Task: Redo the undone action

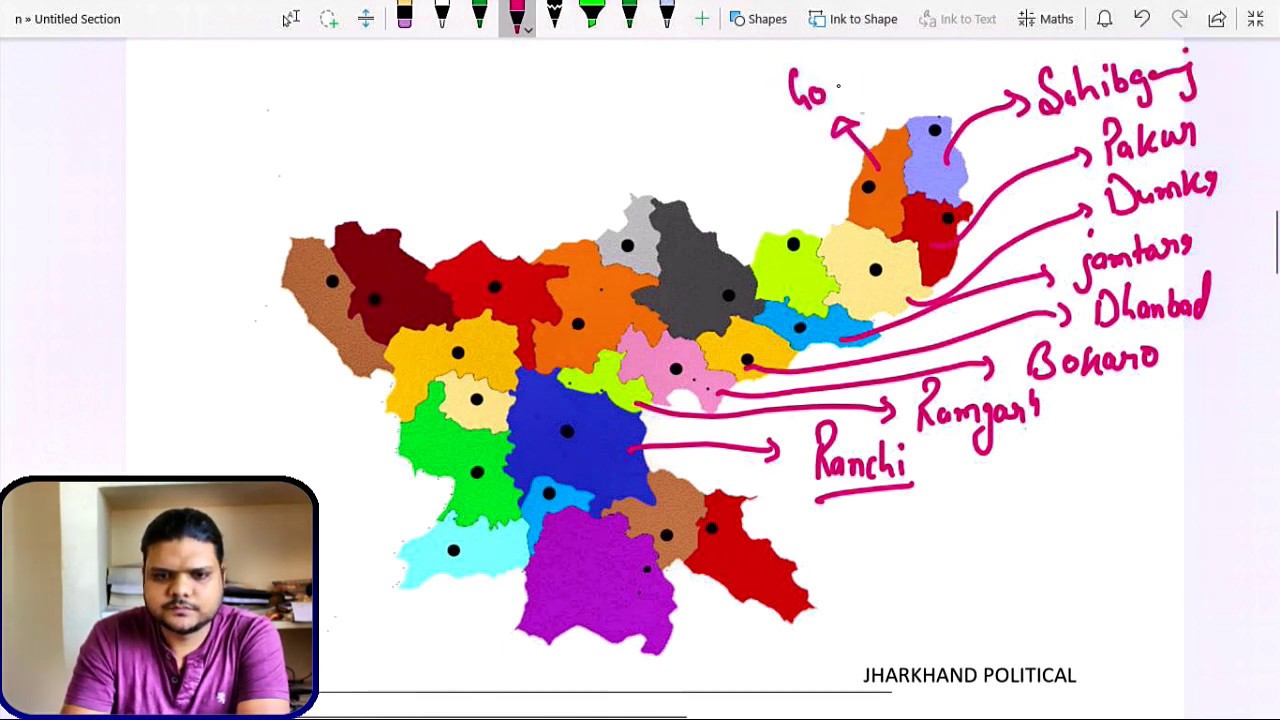Action: 1180,18
